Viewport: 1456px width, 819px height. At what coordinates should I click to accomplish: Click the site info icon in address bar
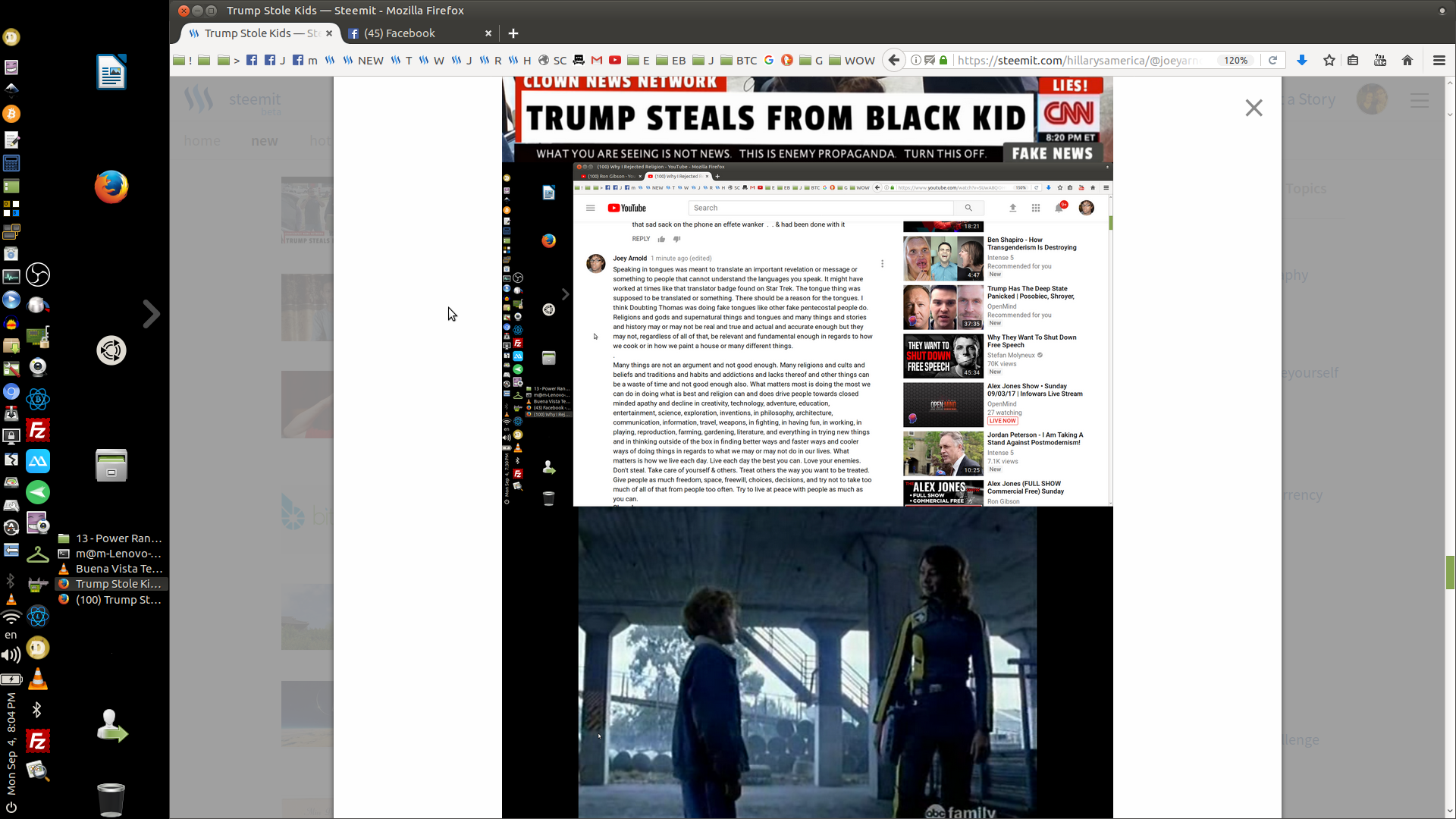pos(915,60)
